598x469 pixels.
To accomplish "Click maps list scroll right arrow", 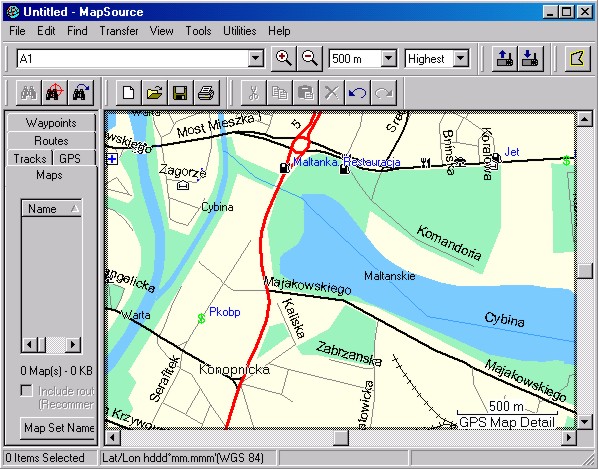I will [x=73, y=345].
